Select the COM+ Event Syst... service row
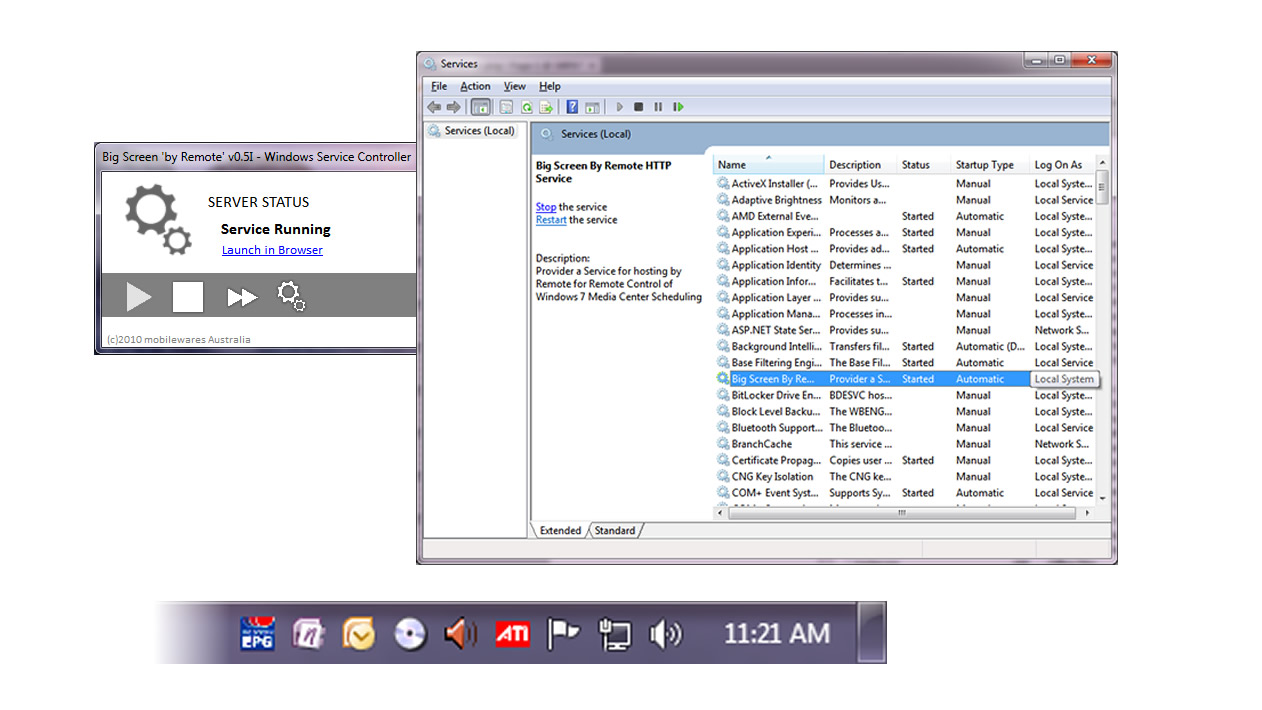 click(x=905, y=493)
